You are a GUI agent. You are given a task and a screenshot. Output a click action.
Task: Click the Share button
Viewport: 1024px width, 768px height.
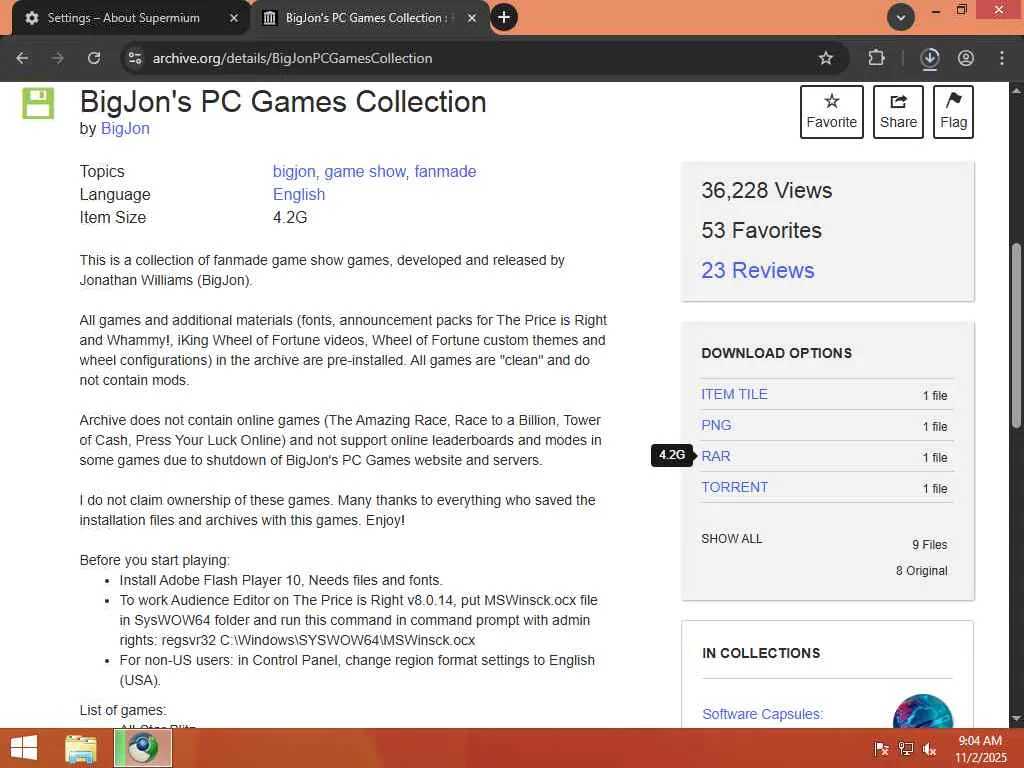pyautogui.click(x=898, y=112)
